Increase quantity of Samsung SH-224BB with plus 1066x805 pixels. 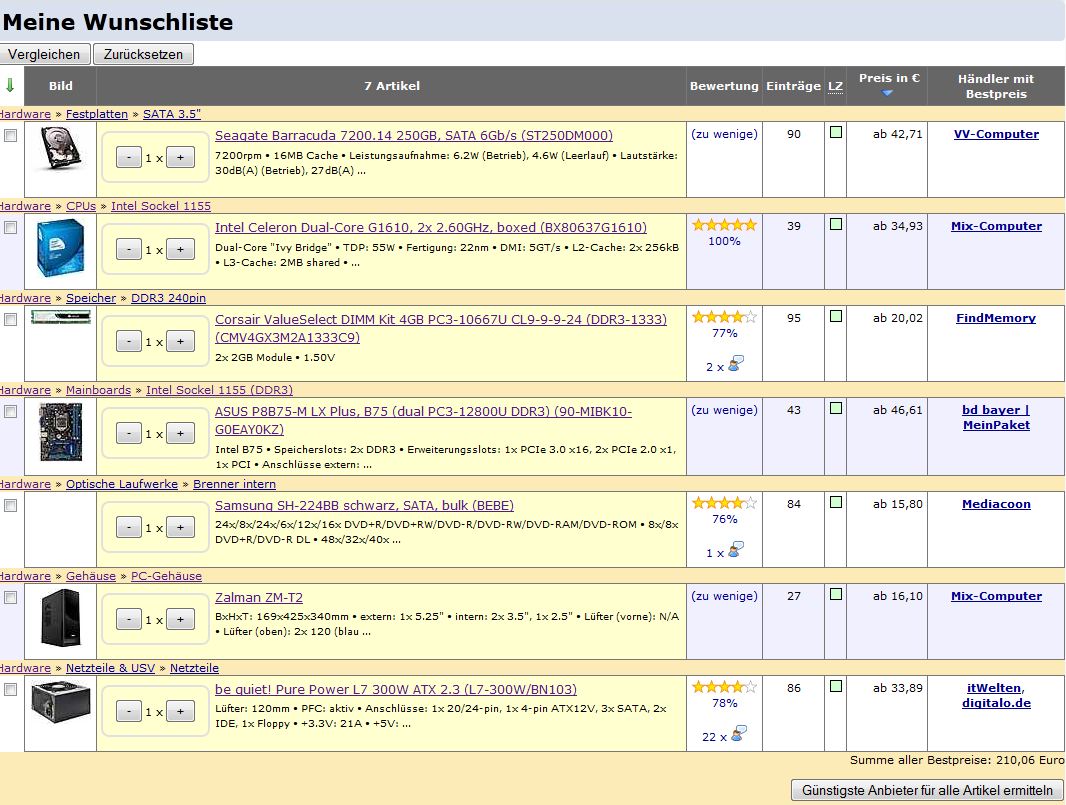180,528
